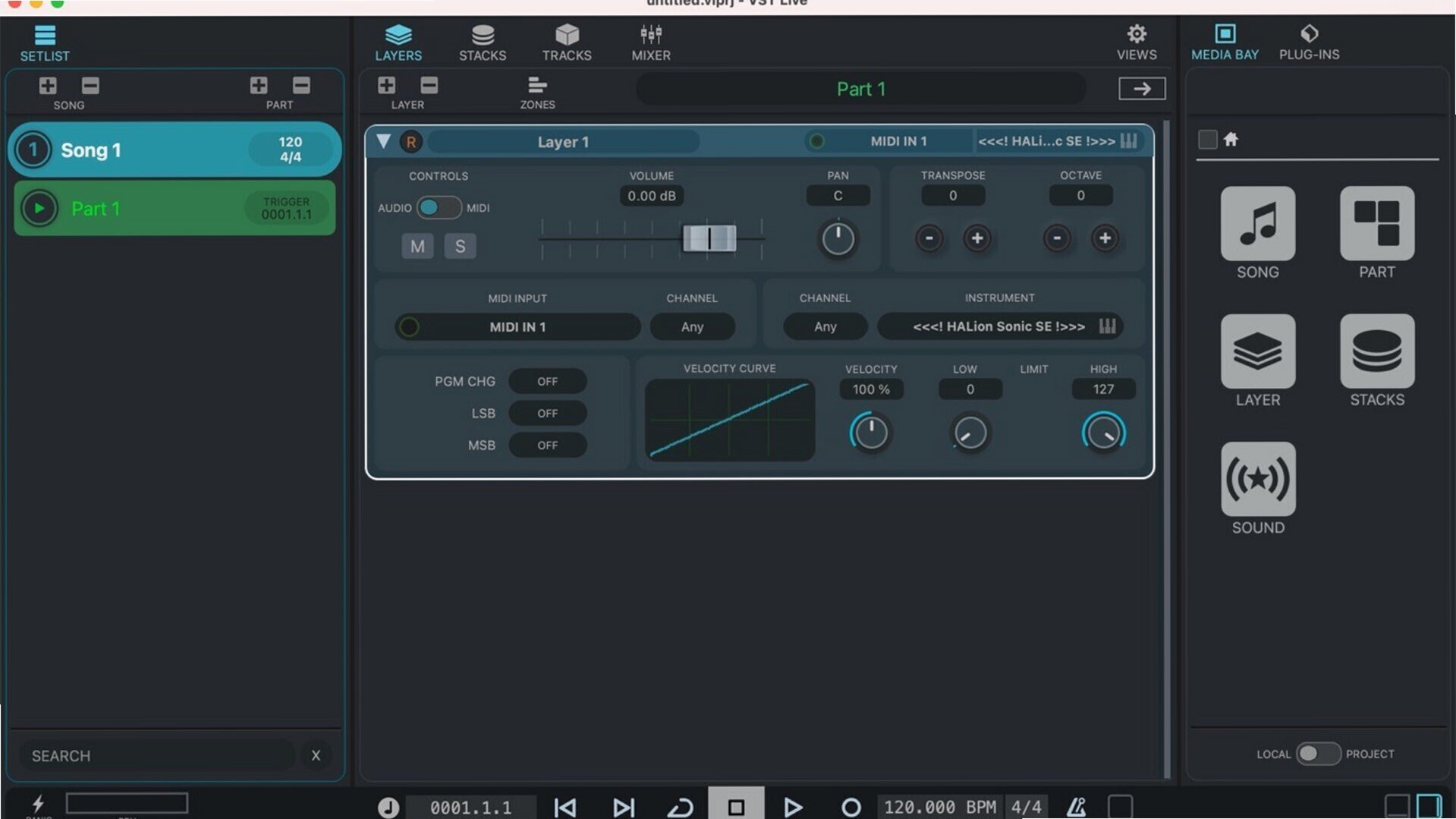Remove layer with the minus icon
Screen dimensions: 1456x819
429,85
